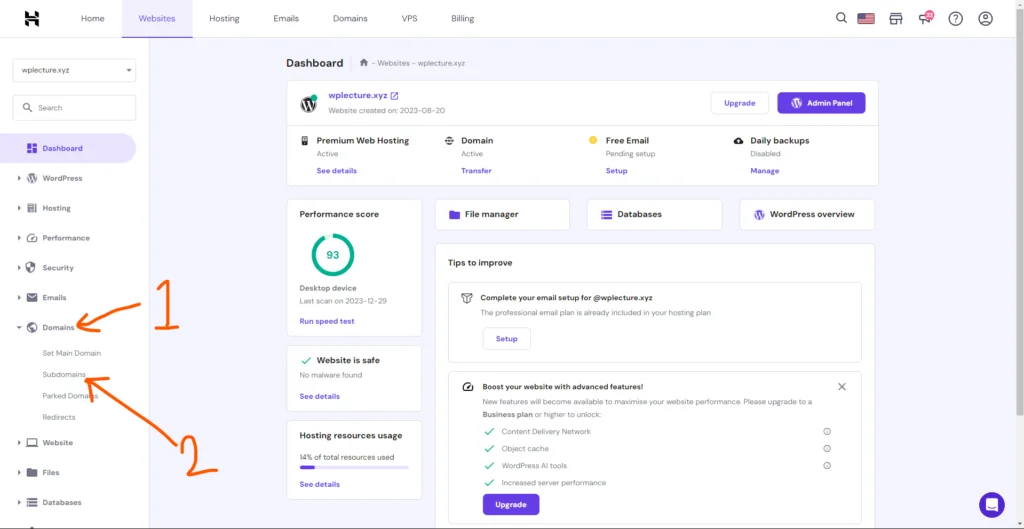The image size is (1024, 529).
Task: Click the Run speed test link
Action: (327, 321)
